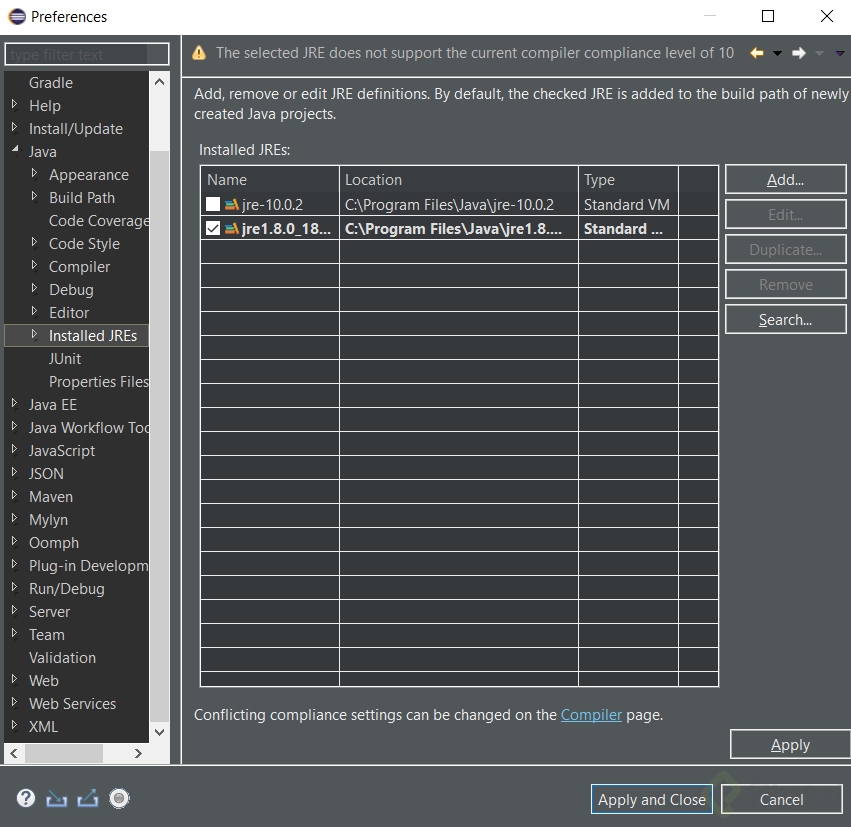Viewport: 851px width, 827px height.
Task: Expand the Compiler node
Action: click(35, 265)
